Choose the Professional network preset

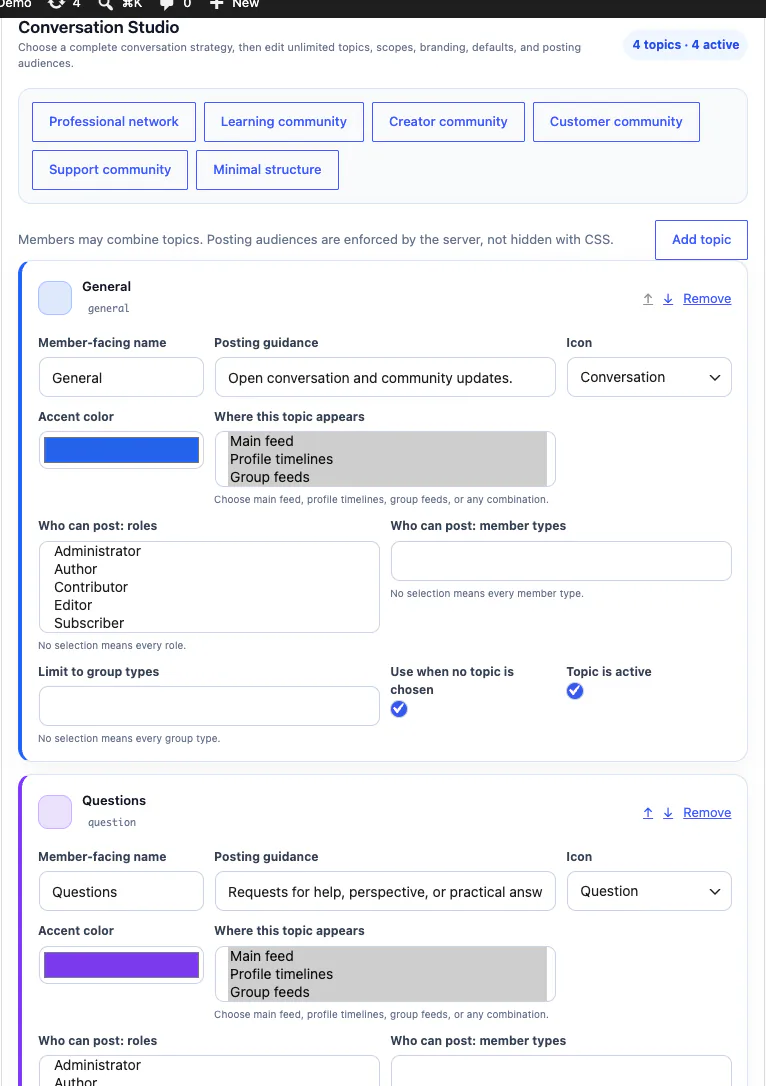coord(114,122)
